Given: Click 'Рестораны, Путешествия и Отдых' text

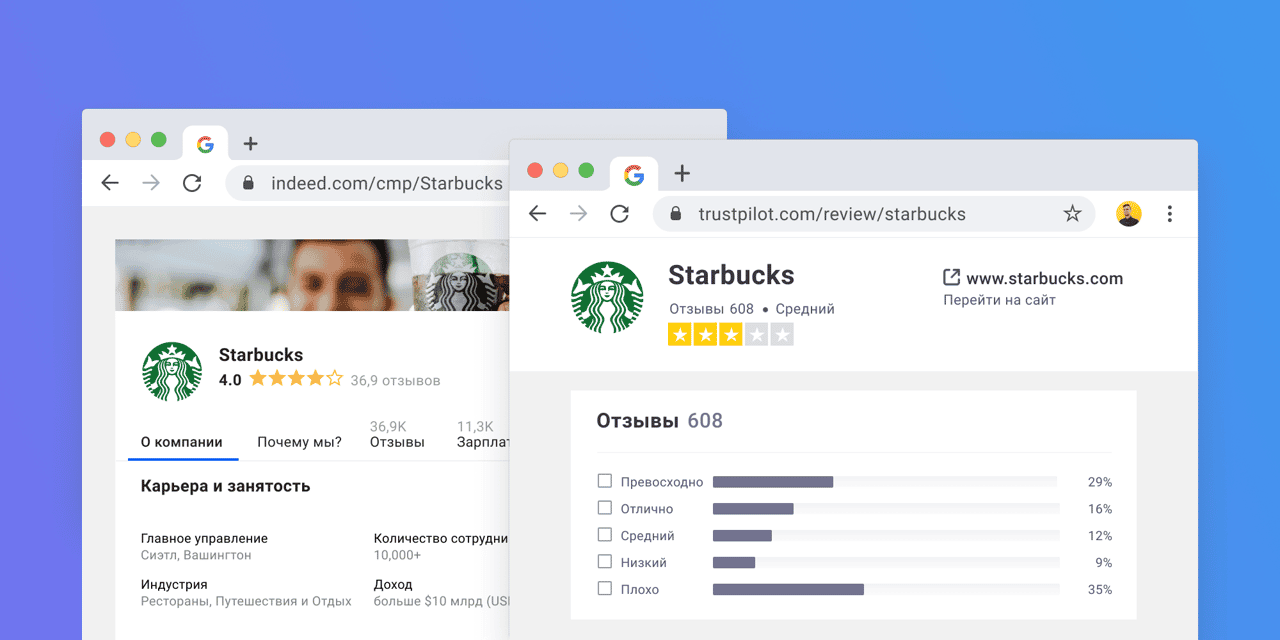Looking at the screenshot, I should 246,601.
